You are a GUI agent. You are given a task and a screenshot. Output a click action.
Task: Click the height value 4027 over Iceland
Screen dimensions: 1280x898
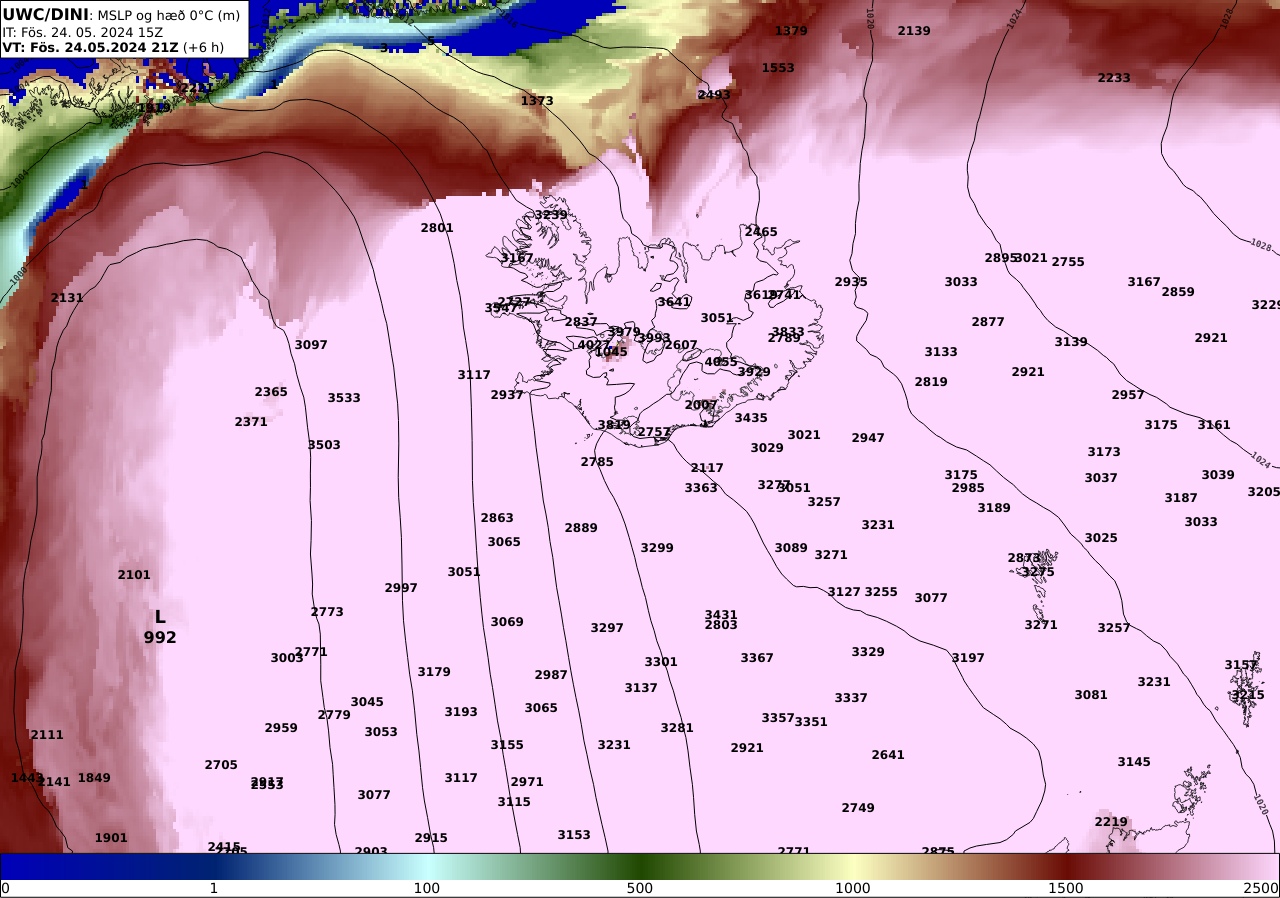[x=594, y=345]
